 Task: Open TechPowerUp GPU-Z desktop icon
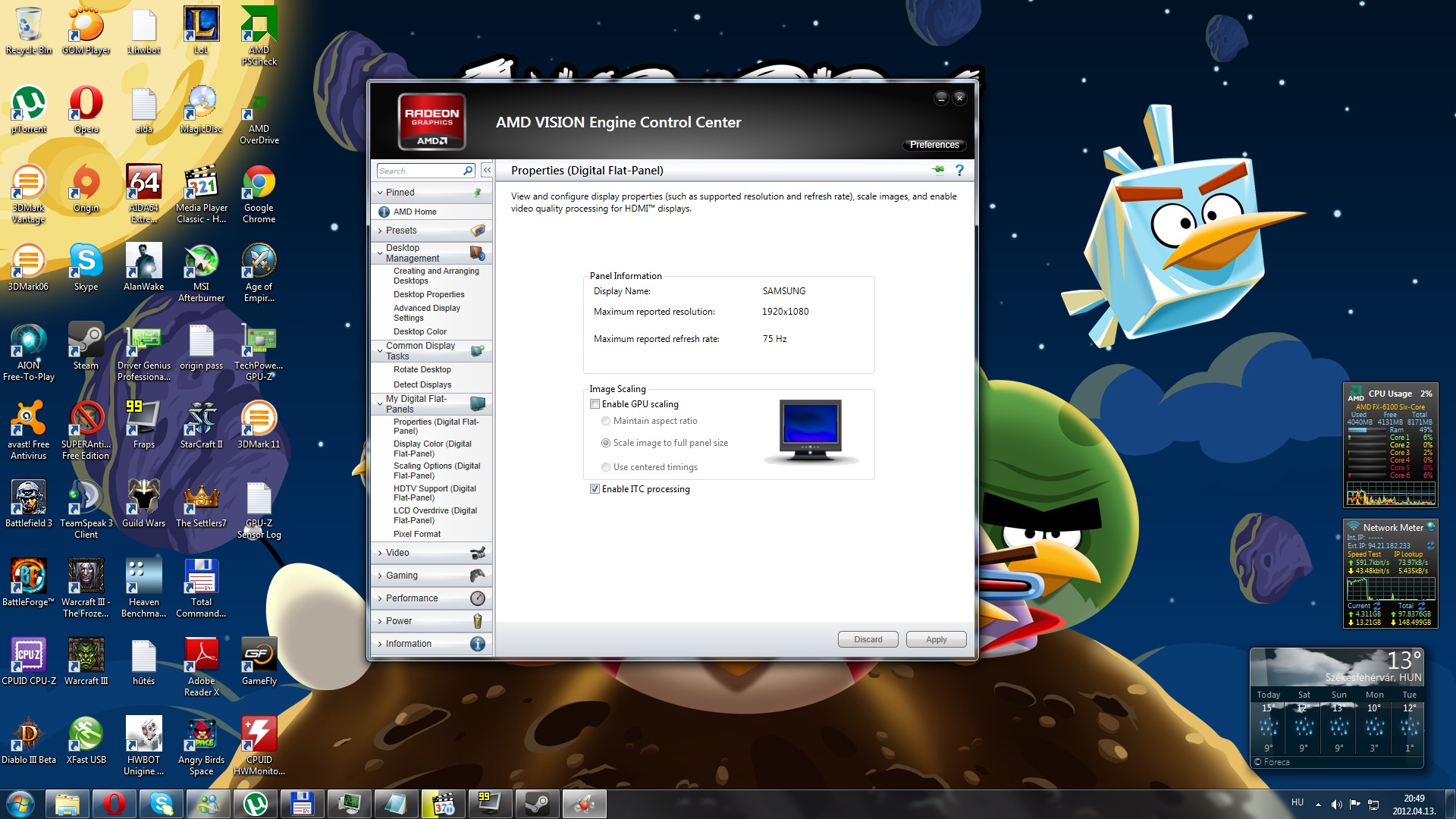pyautogui.click(x=259, y=352)
